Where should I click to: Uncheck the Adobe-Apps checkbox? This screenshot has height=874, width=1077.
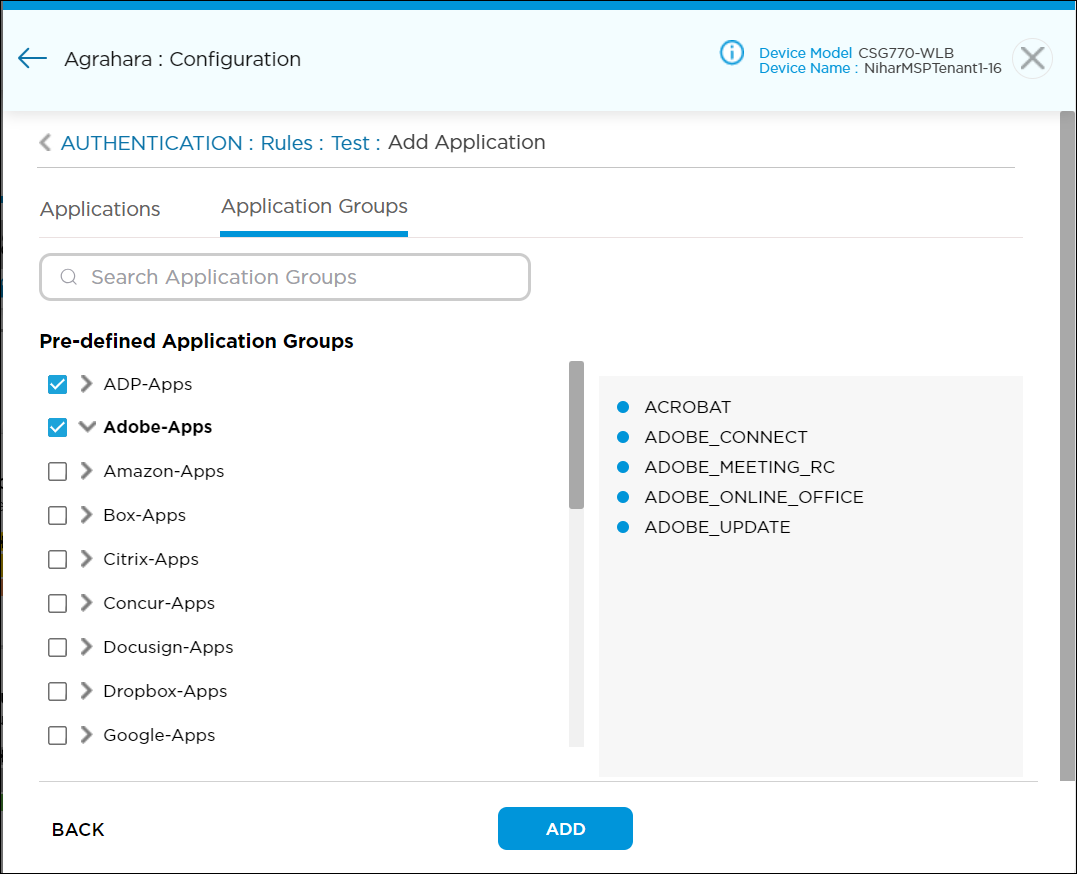(57, 427)
